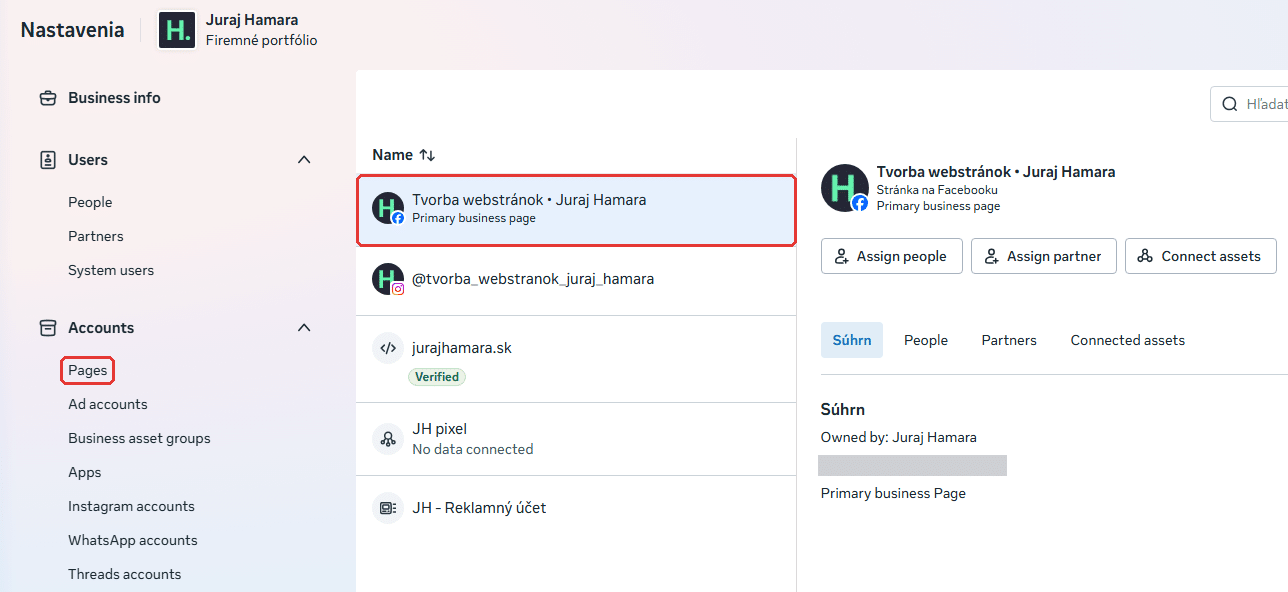The width and height of the screenshot is (1288, 592).
Task: Open the People menu item under Users
Action: point(90,202)
